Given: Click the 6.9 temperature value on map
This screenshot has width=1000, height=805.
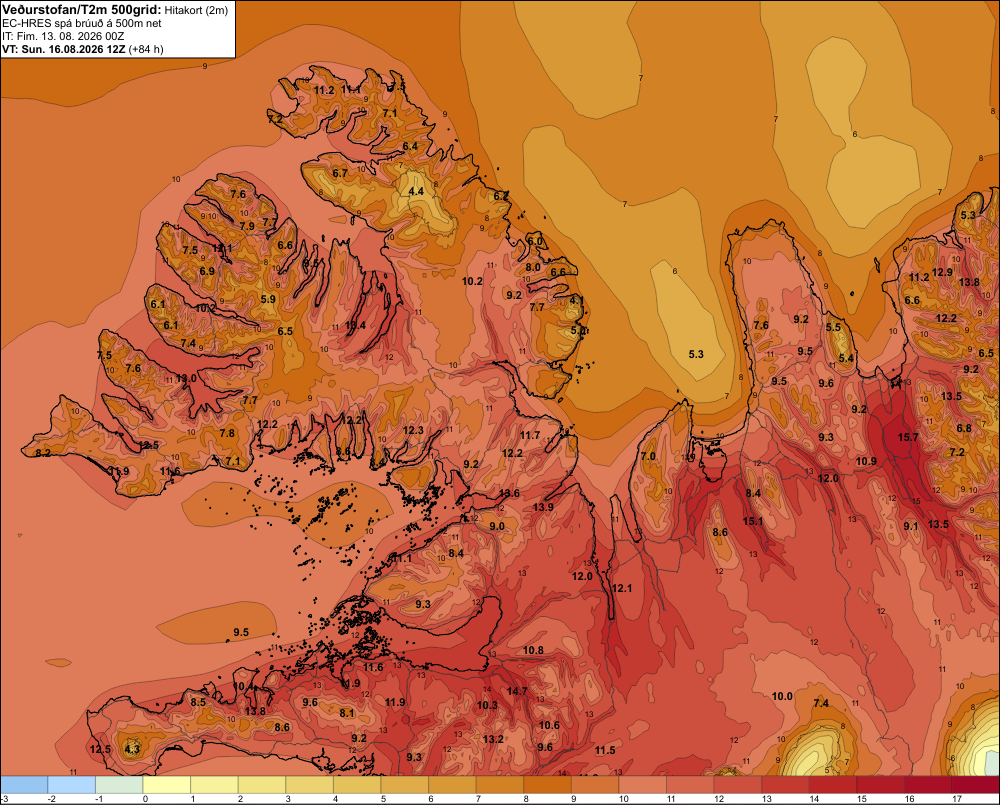Looking at the screenshot, I should tap(207, 271).
